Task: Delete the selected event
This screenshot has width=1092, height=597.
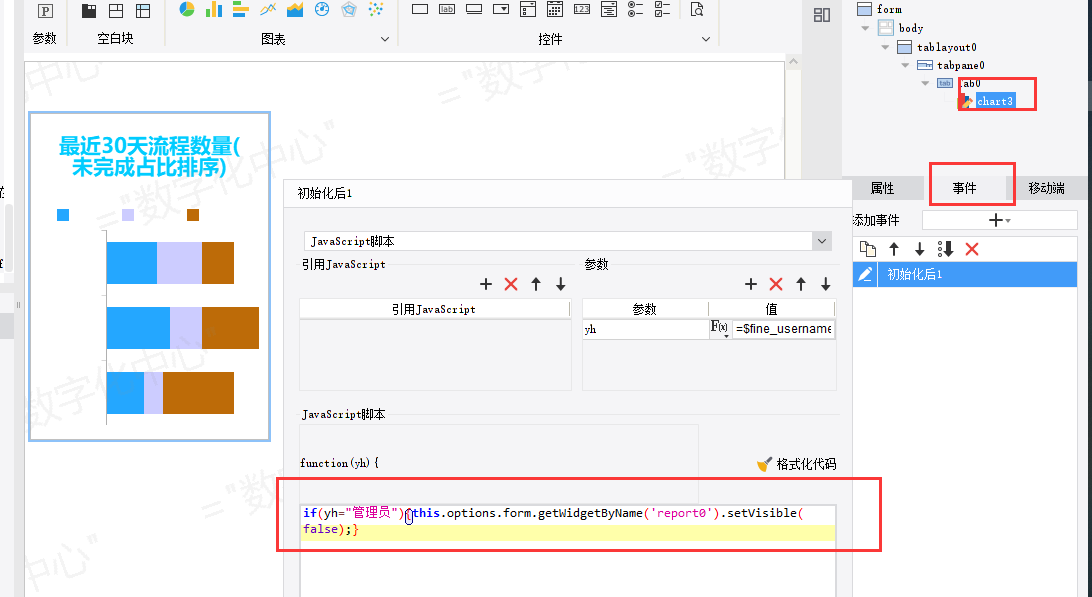Action: [x=972, y=249]
